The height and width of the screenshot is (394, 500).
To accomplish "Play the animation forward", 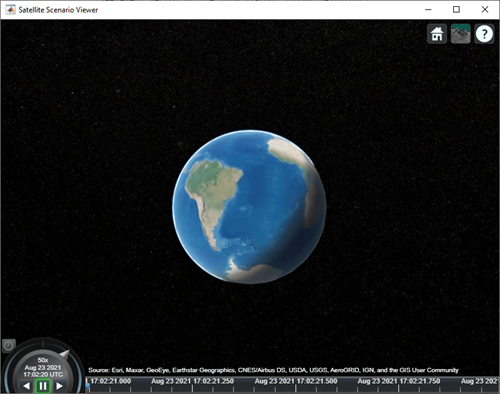I will click(x=59, y=386).
